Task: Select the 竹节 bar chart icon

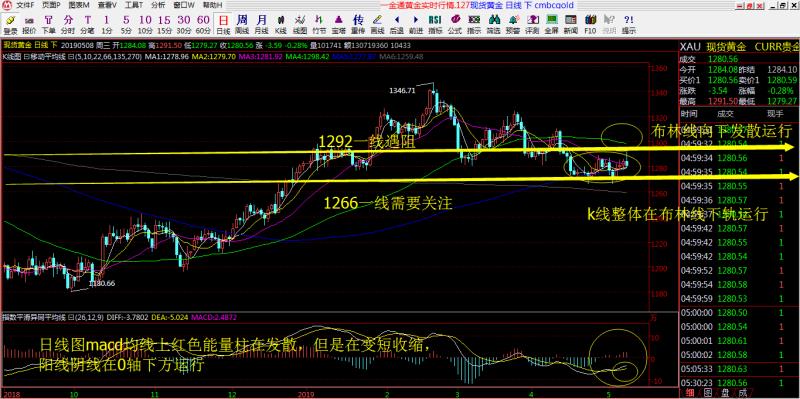Action: 319,24
